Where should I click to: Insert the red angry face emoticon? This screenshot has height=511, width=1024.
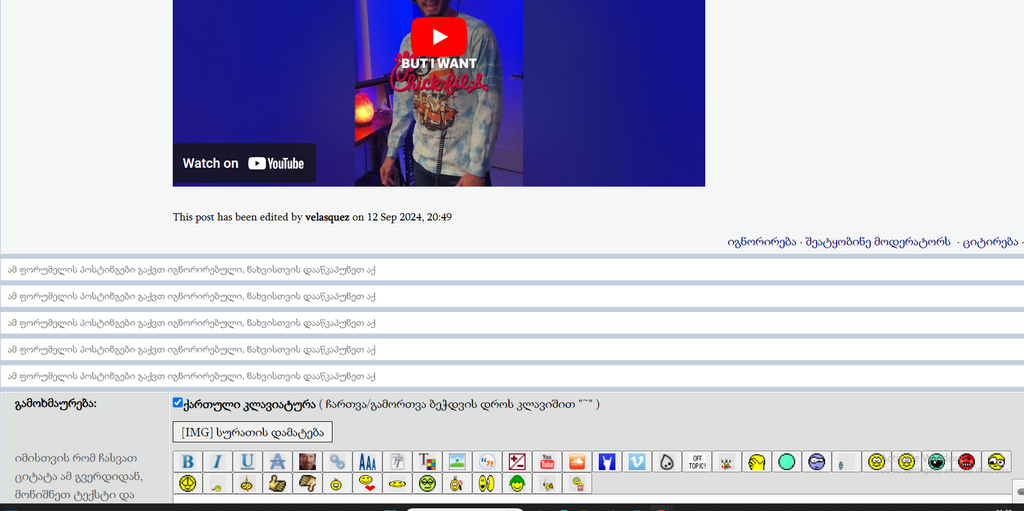click(x=967, y=462)
